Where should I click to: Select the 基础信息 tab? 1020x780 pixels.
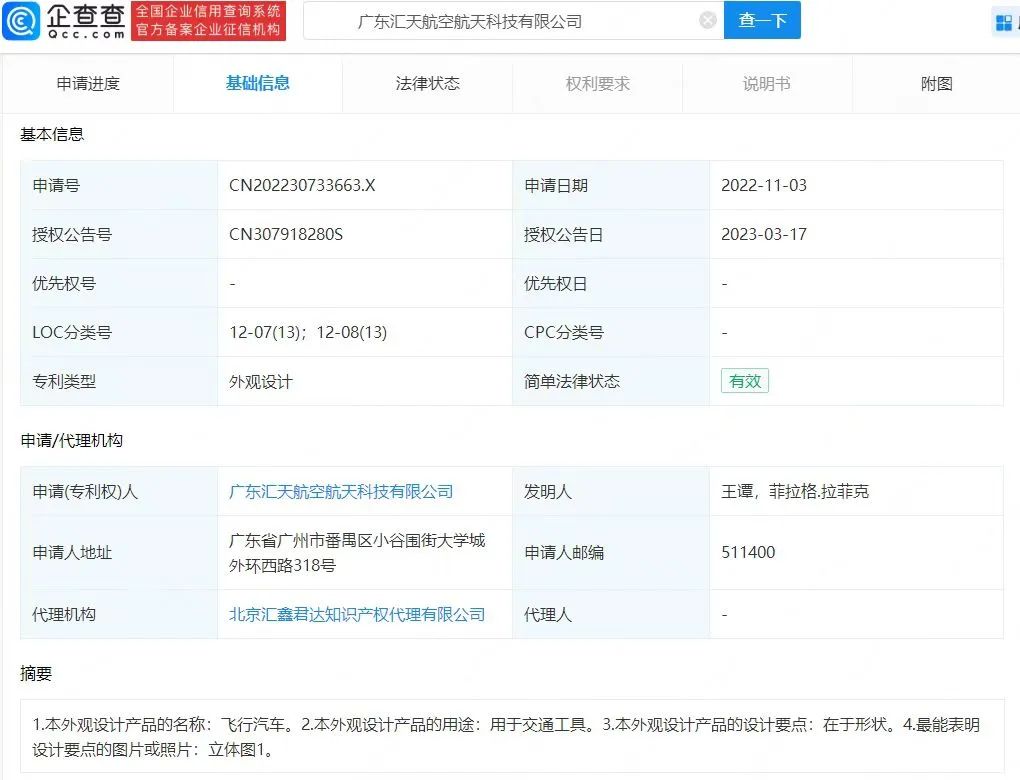(x=258, y=83)
